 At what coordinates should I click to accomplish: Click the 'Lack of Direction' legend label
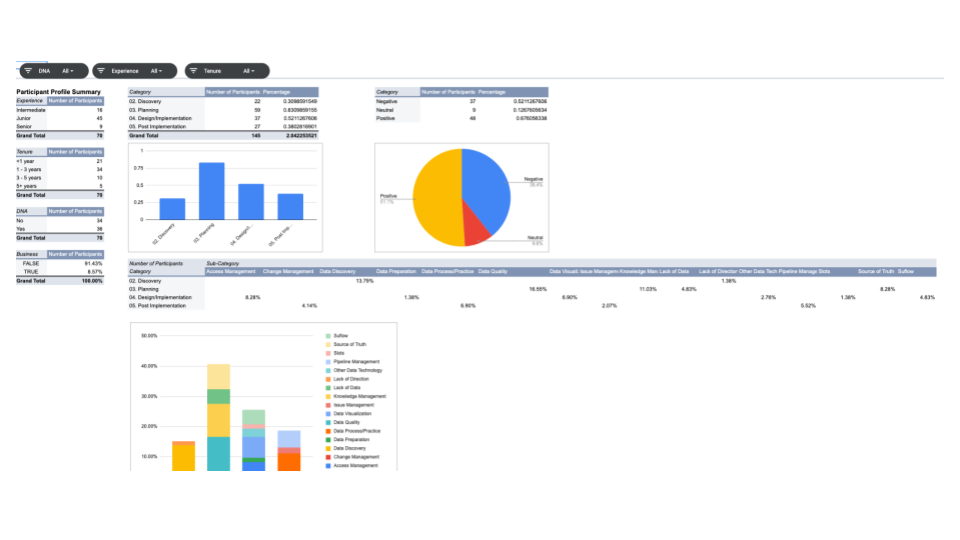(x=351, y=379)
